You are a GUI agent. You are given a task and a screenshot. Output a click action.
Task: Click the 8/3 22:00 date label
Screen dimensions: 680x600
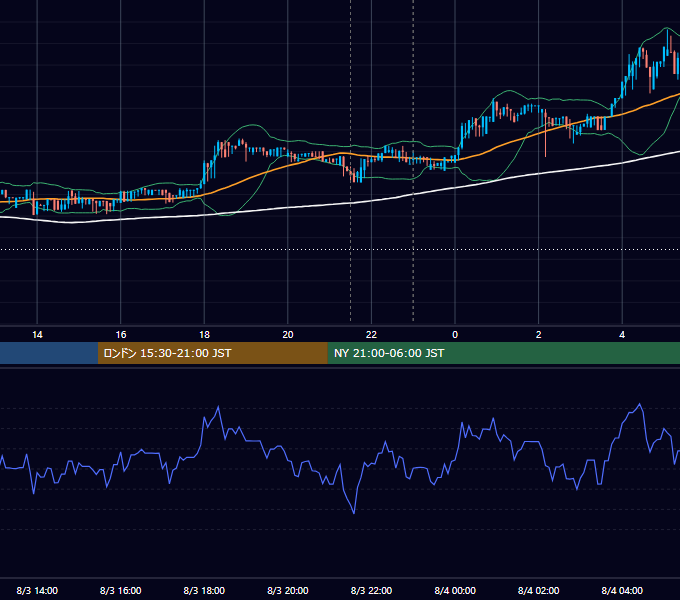pos(371,590)
